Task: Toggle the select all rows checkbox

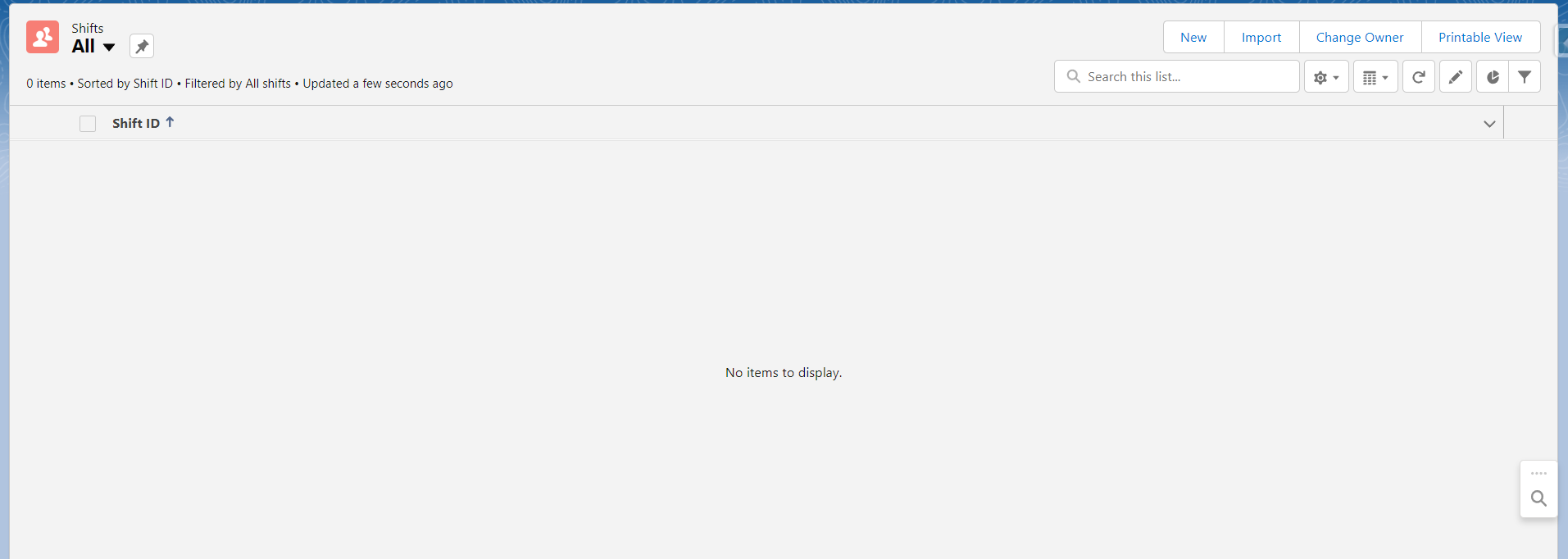Action: click(88, 124)
